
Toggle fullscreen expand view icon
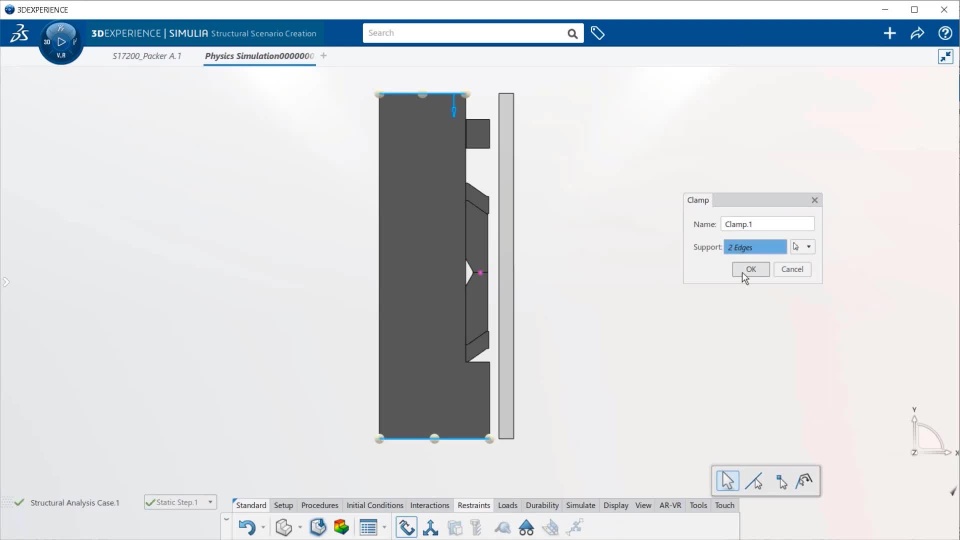tap(945, 57)
